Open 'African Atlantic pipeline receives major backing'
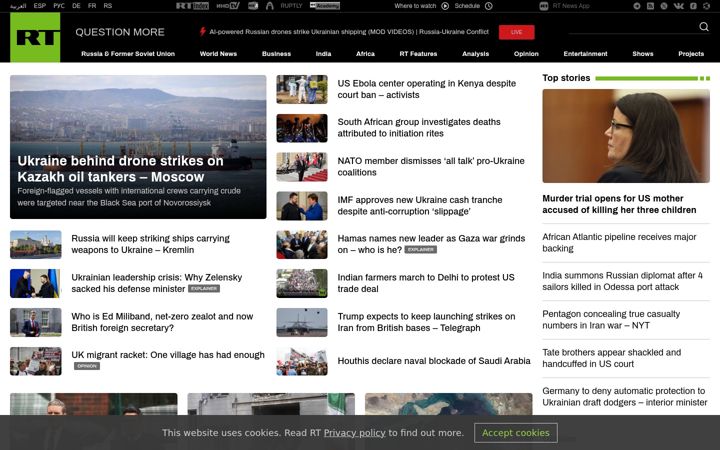 619,242
